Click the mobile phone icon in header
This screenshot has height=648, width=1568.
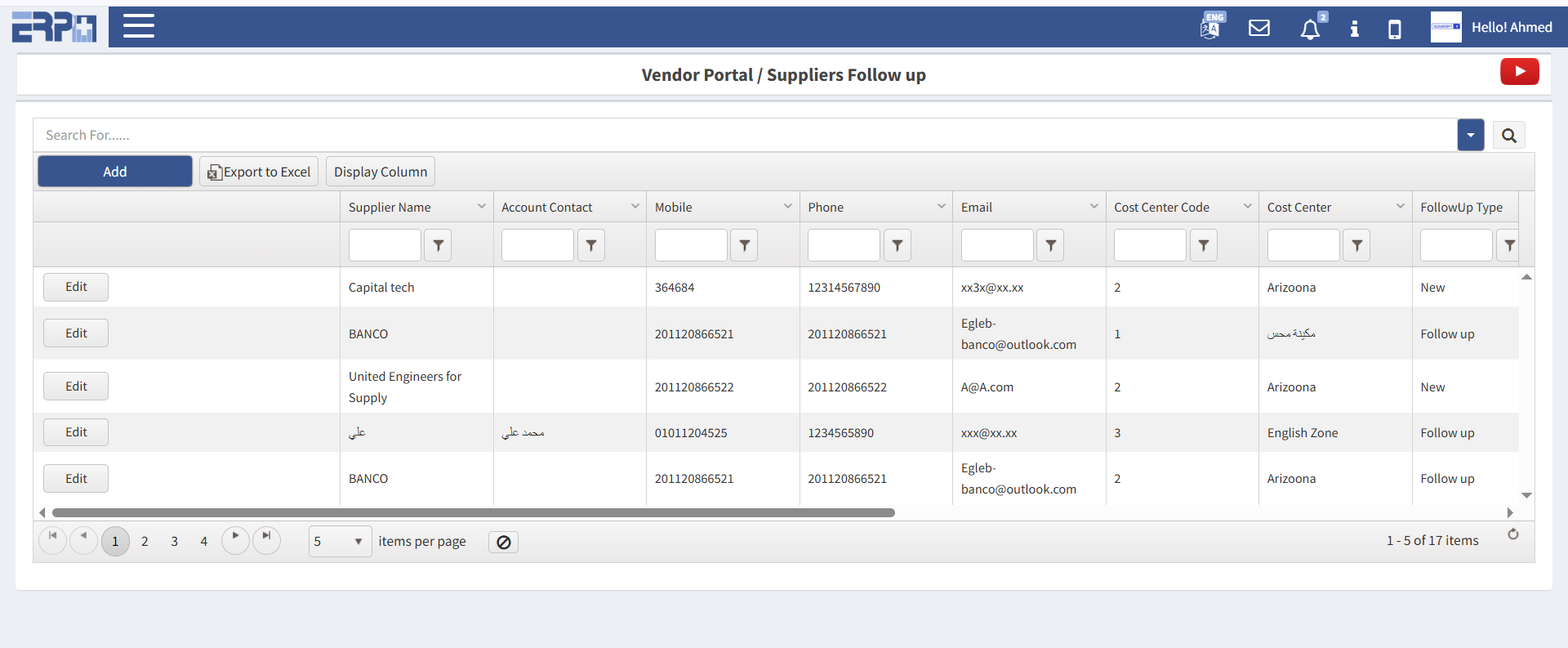point(1395,29)
